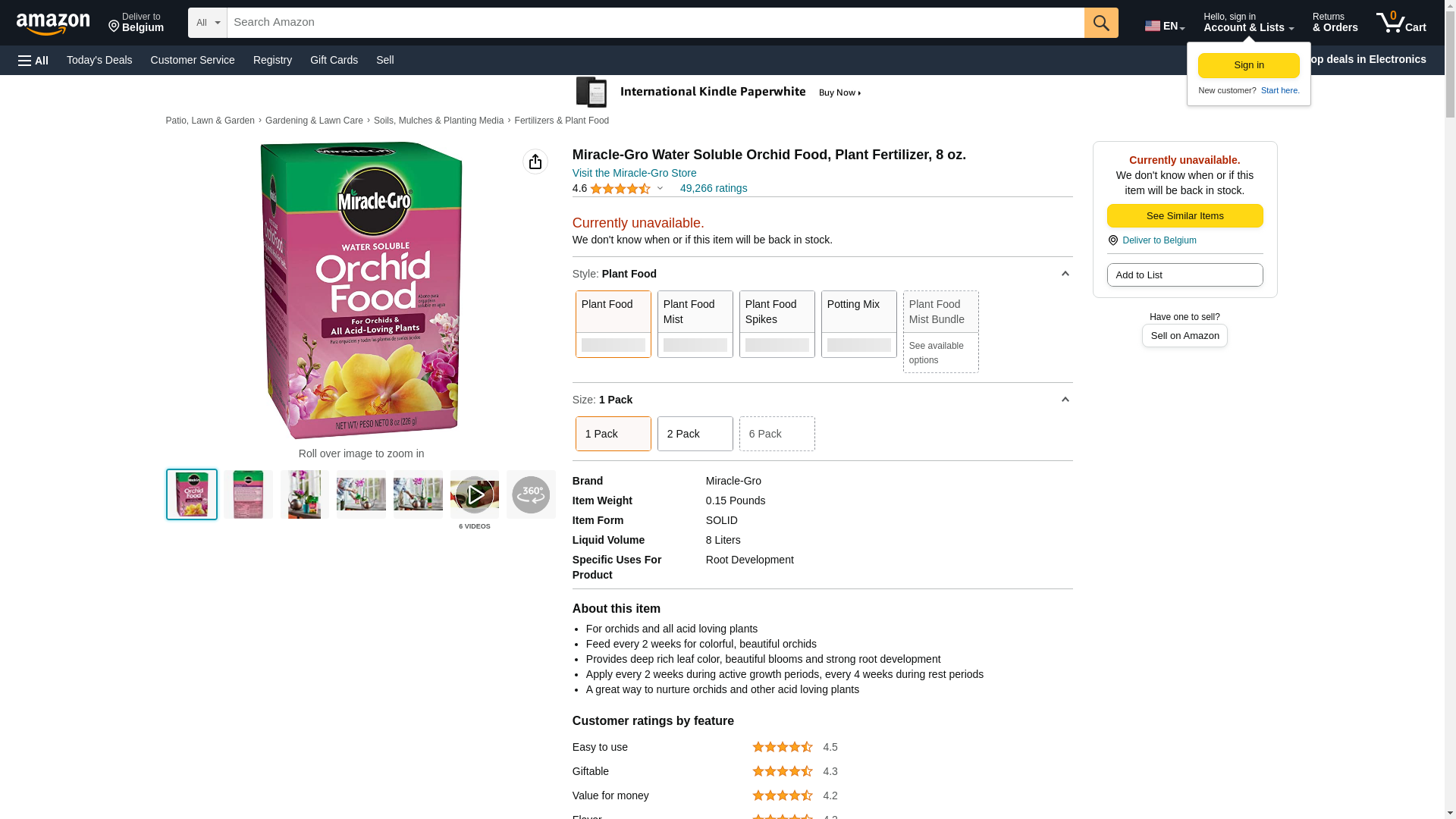
Task: Open the All search category dropdown
Action: [208, 23]
